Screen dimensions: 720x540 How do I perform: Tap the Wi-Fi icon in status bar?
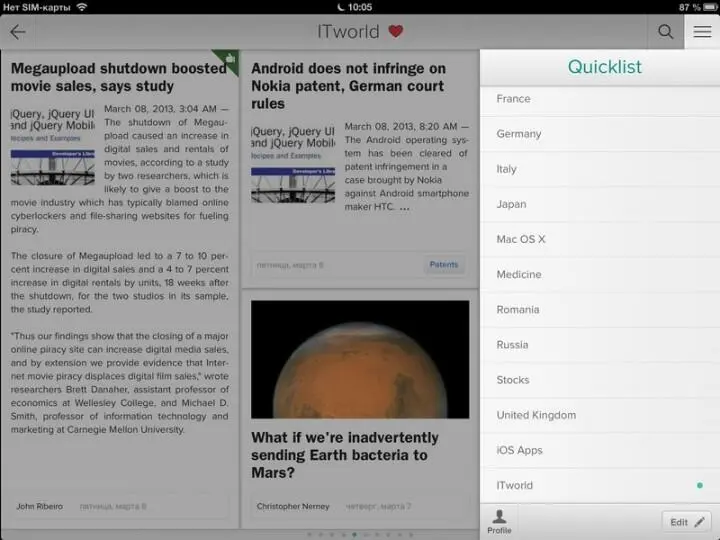point(82,7)
